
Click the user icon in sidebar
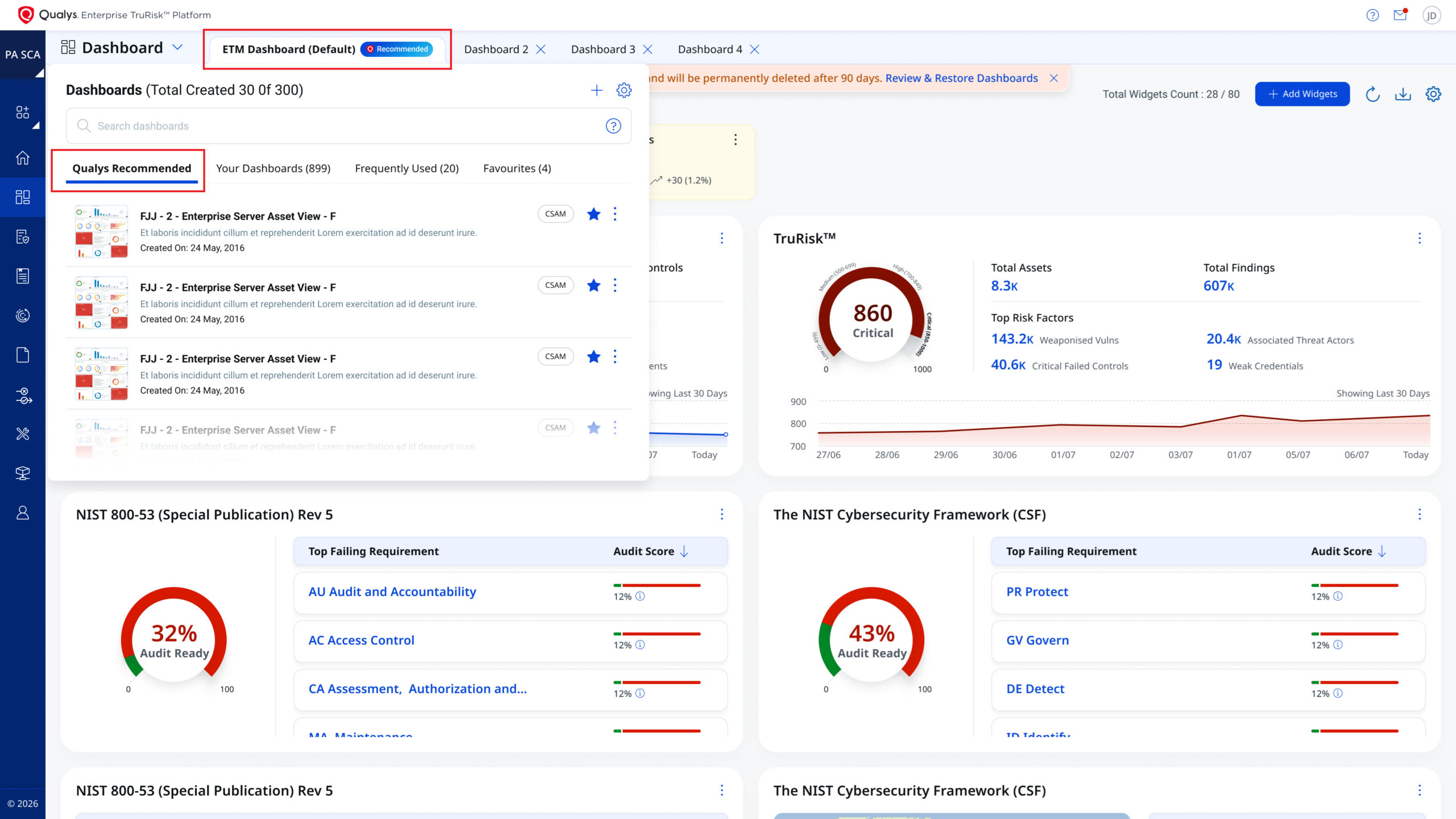click(23, 512)
